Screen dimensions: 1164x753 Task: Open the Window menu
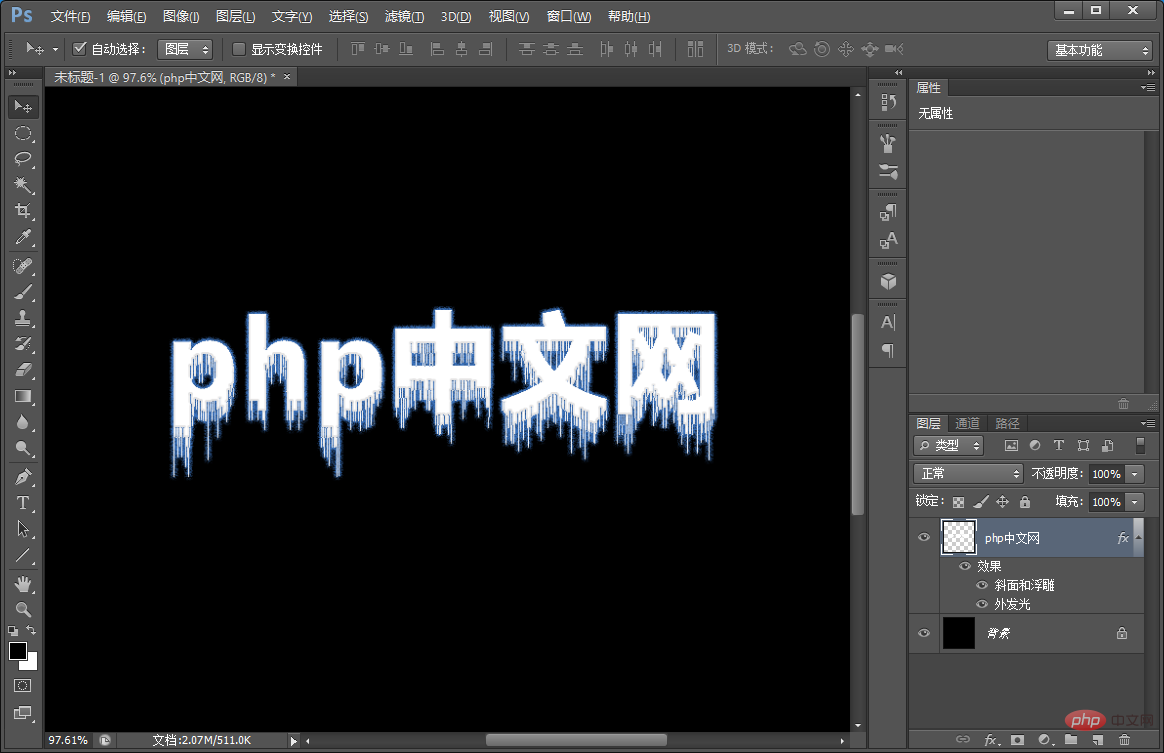point(569,16)
